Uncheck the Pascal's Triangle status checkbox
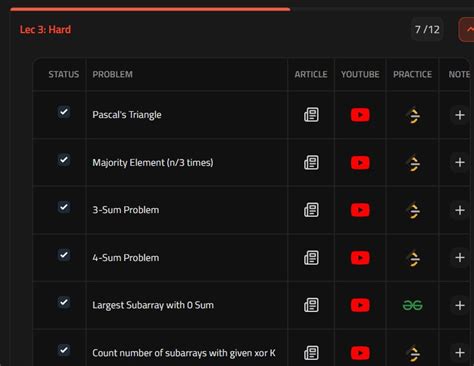Image resolution: width=474 pixels, height=366 pixels. tap(64, 112)
